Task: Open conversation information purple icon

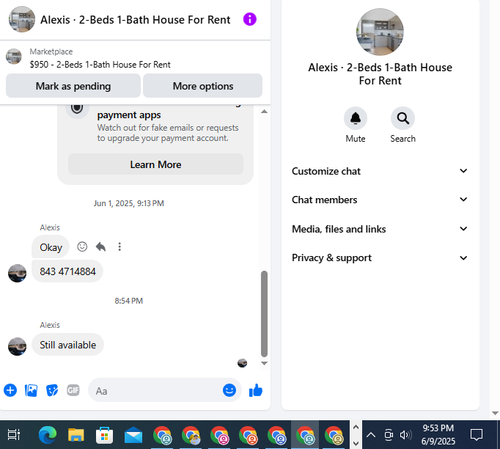Action: click(250, 19)
